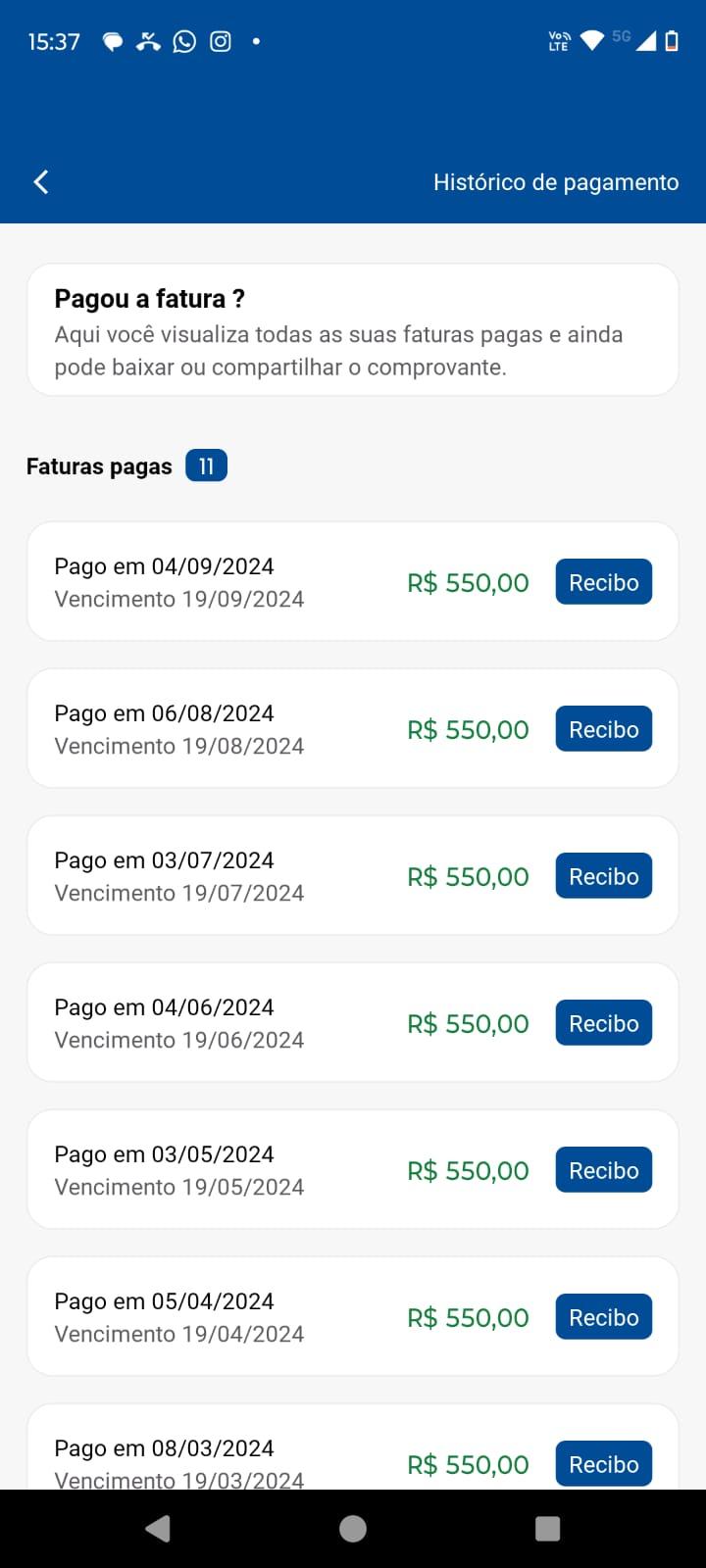Image resolution: width=706 pixels, height=1568 pixels.
Task: Tap Wi-Fi signal icon in status bar
Action: pyautogui.click(x=592, y=40)
